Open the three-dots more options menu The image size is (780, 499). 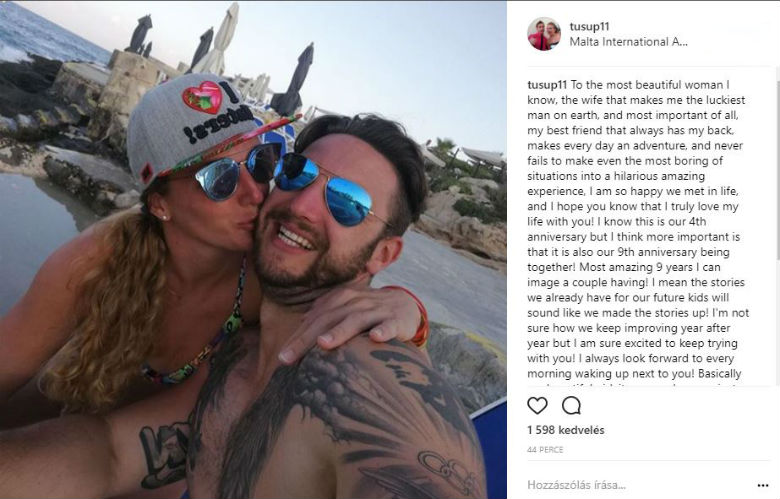click(x=763, y=485)
